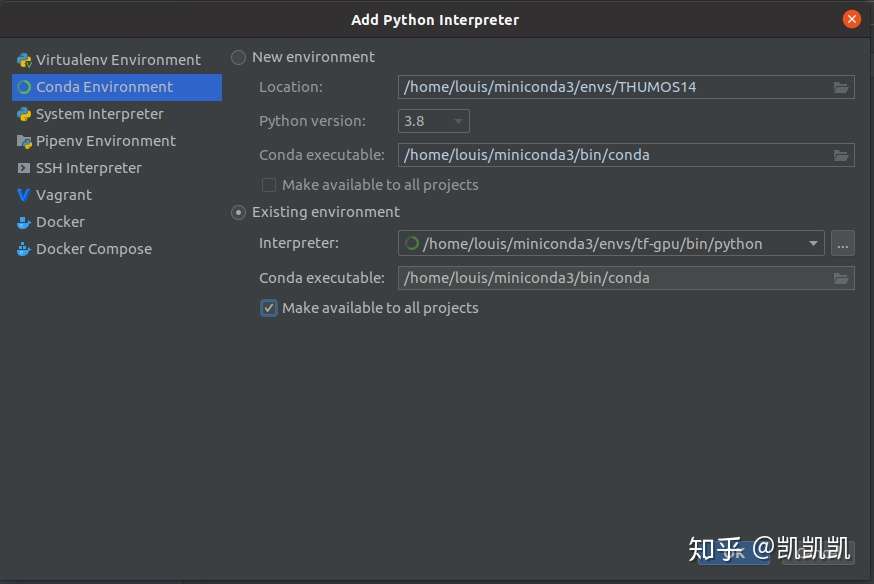Viewport: 874px width, 584px height.
Task: Click the upper Conda executable path field
Action: [626, 155]
